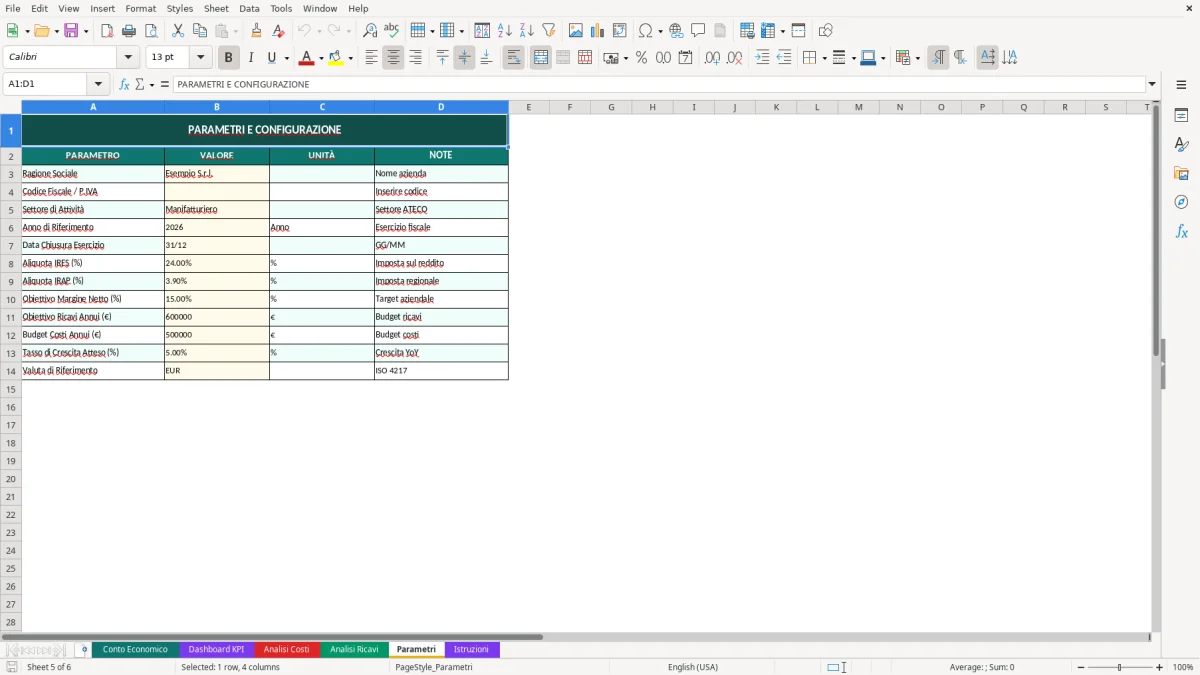Sort descending icon in toolbar
Image resolution: width=1200 pixels, height=675 pixels.
coord(527,31)
